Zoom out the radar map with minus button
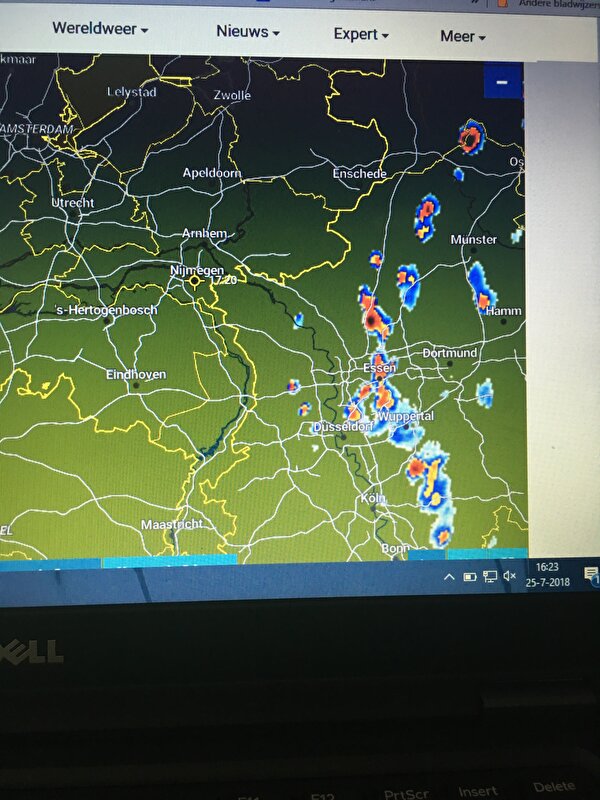The image size is (600, 800). pyautogui.click(x=502, y=82)
